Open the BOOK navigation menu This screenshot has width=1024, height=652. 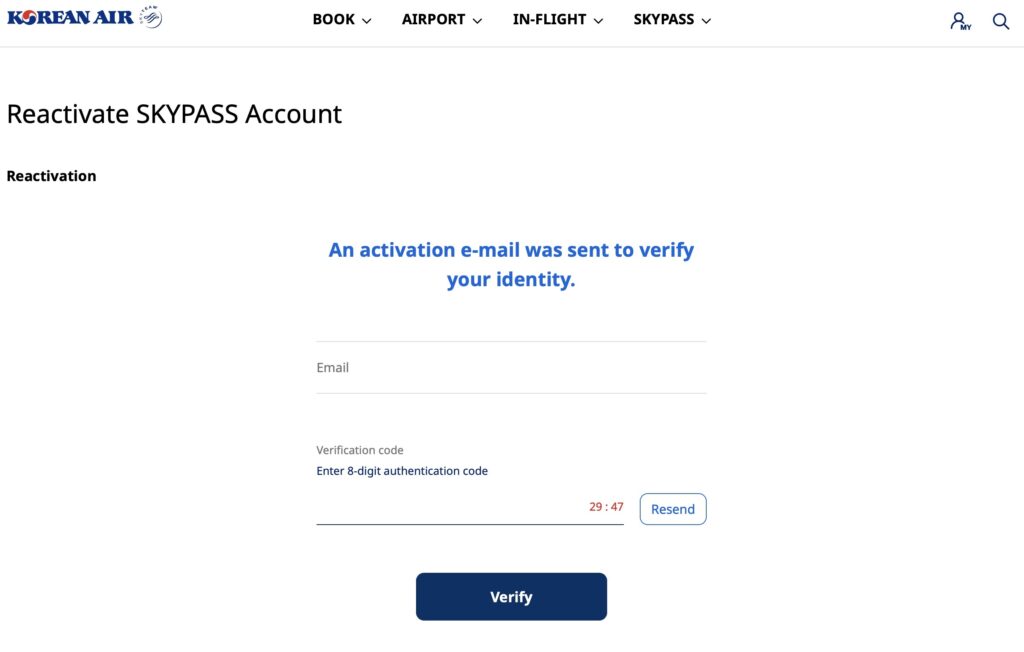334,20
